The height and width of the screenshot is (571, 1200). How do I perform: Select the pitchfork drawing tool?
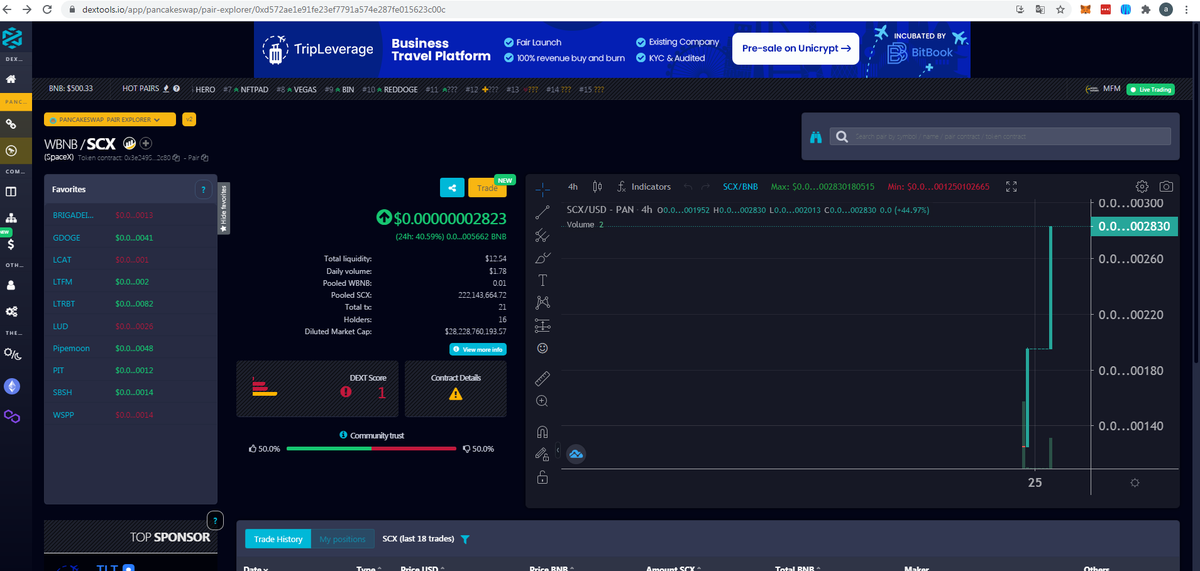click(x=542, y=236)
